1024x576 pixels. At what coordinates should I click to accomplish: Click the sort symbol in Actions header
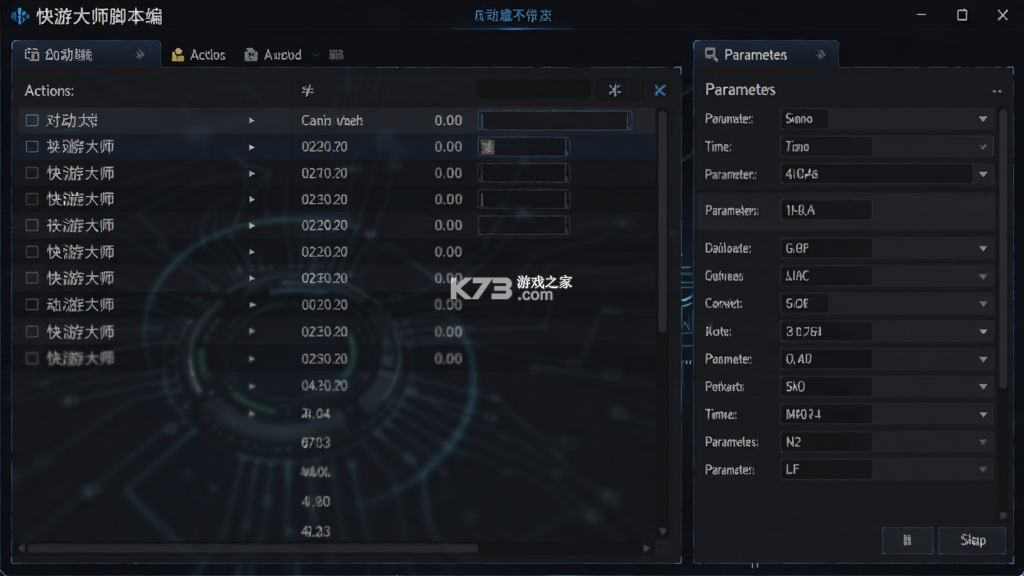coord(308,90)
